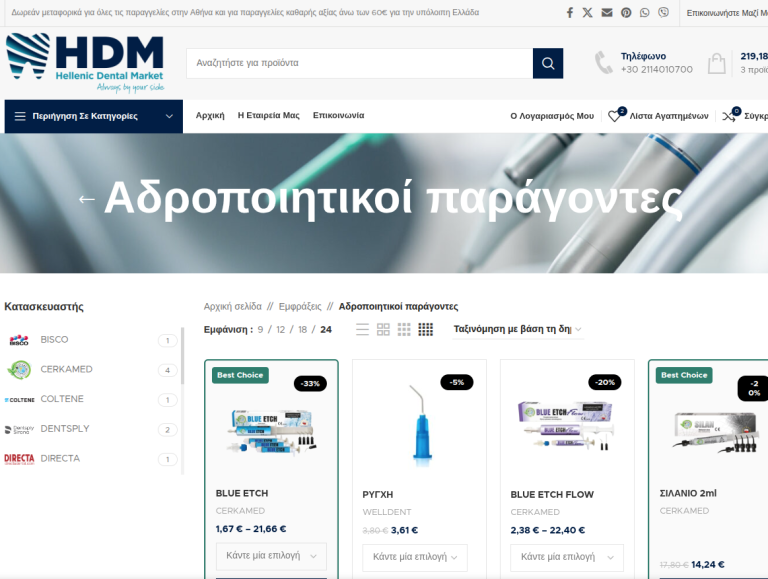Open BLUE ETCH FLOW product image

(x=566, y=425)
